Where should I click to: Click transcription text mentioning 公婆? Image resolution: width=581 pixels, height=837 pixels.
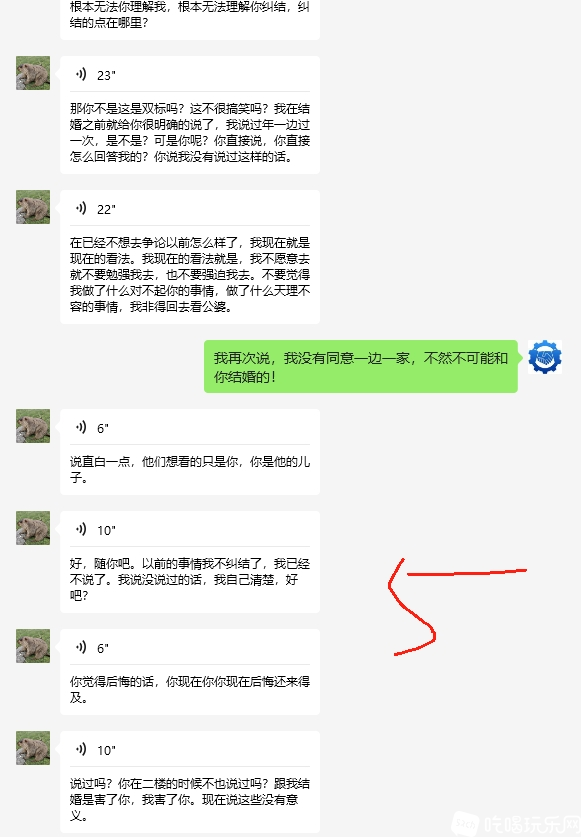tap(190, 274)
